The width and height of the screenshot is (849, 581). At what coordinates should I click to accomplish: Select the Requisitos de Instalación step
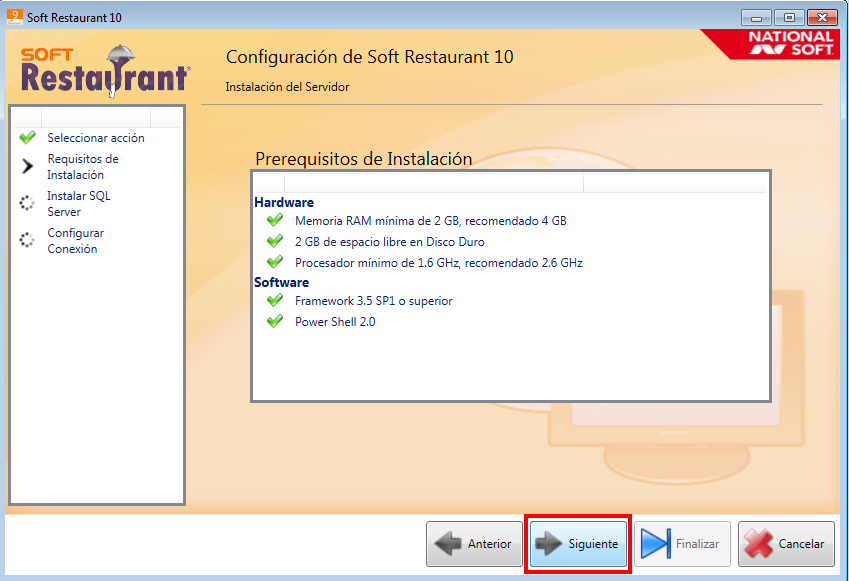tap(83, 167)
